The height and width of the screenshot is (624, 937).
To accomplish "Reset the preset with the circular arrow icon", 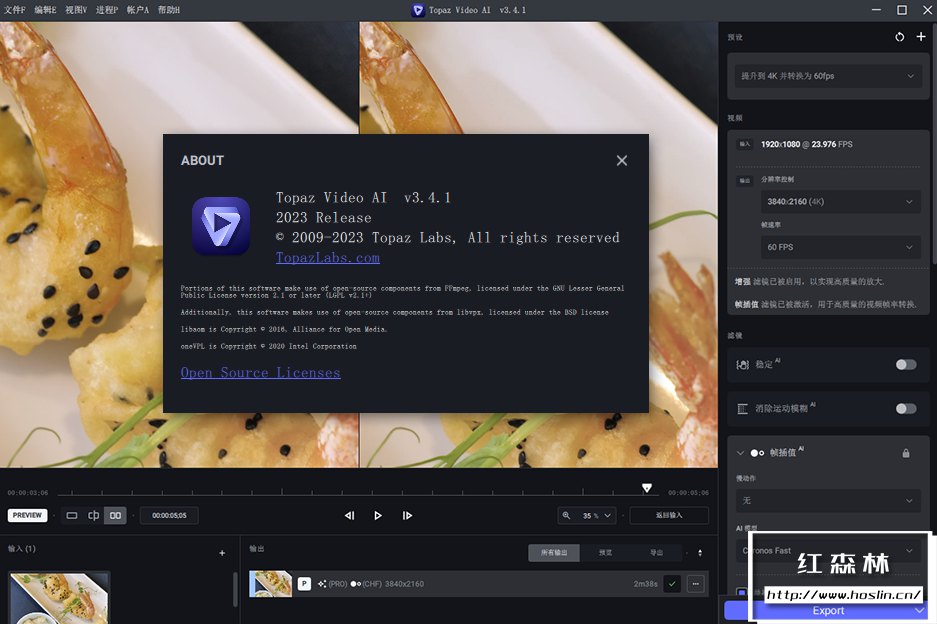I will click(x=899, y=37).
